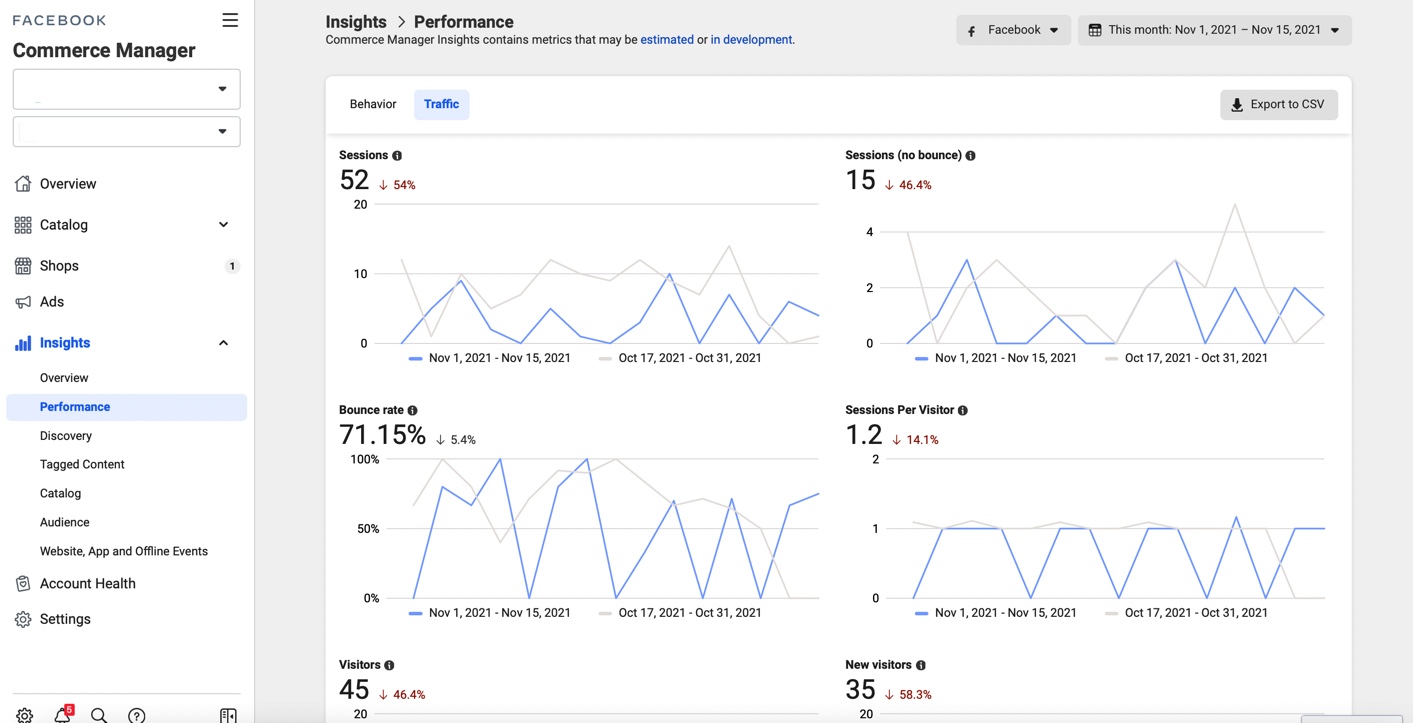The image size is (1413, 723).
Task: Open notifications bell icon
Action: [x=62, y=715]
